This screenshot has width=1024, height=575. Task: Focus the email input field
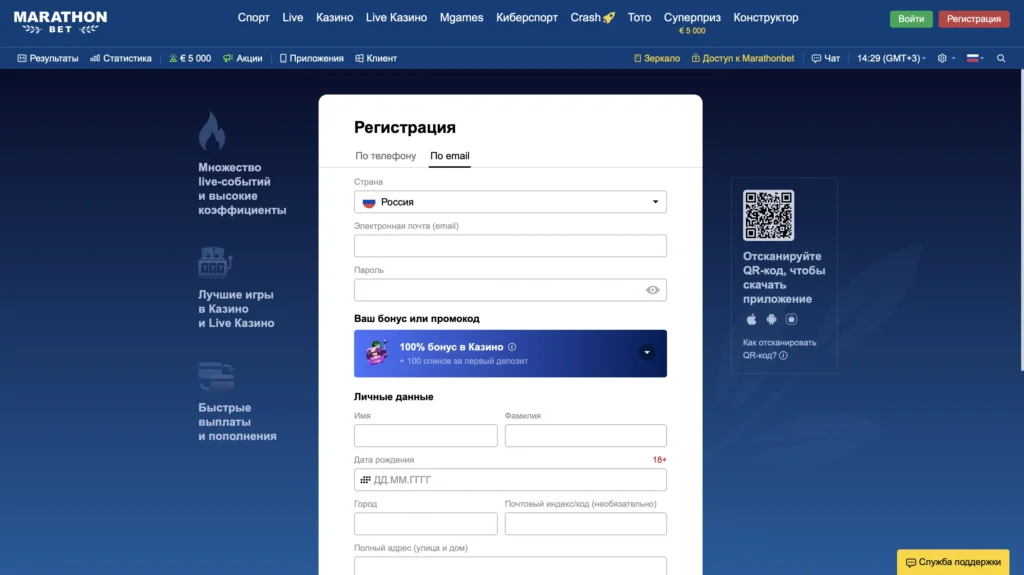click(x=510, y=246)
